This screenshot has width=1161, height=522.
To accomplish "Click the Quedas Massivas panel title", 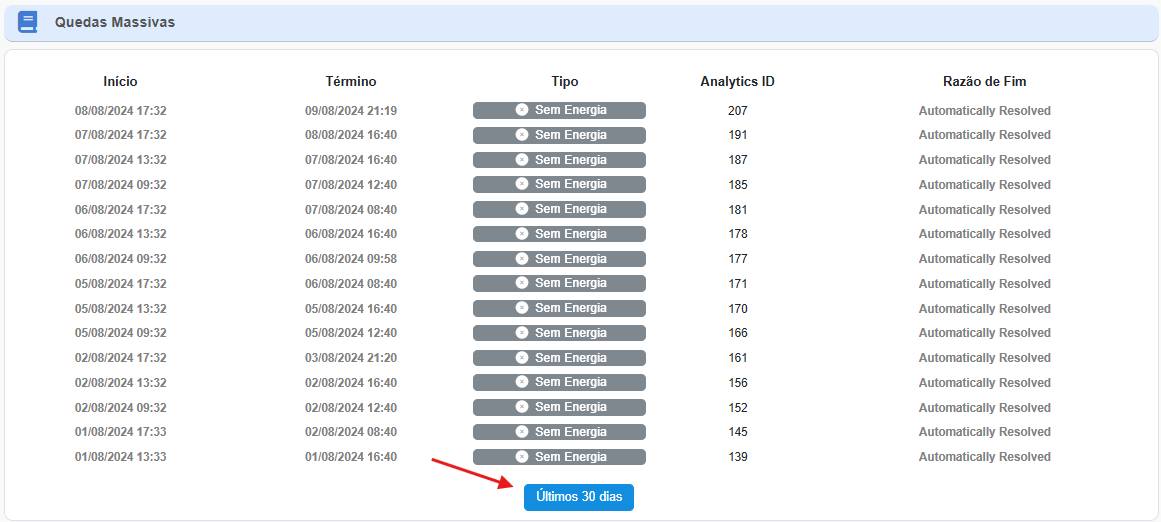I will pos(115,22).
